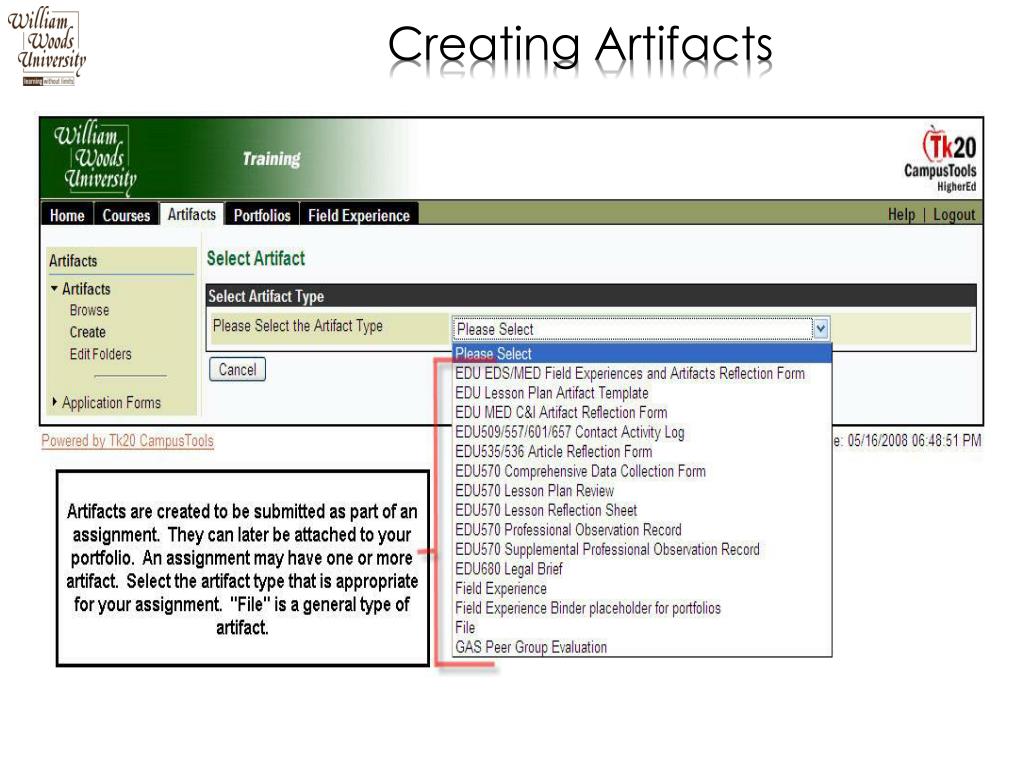Open the Portfolios tab

[x=262, y=215]
